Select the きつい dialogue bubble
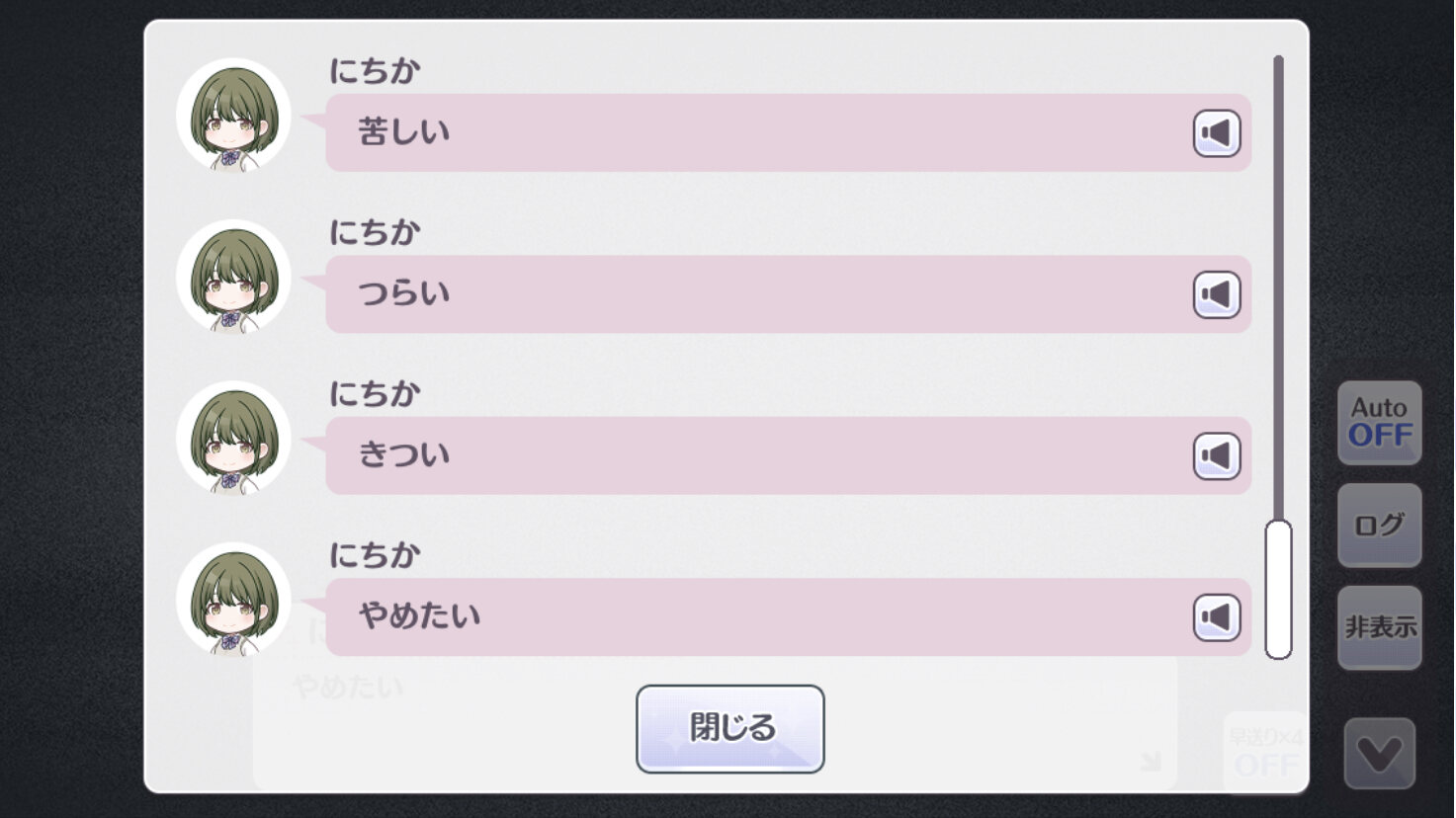The width and height of the screenshot is (1456, 818). 788,455
